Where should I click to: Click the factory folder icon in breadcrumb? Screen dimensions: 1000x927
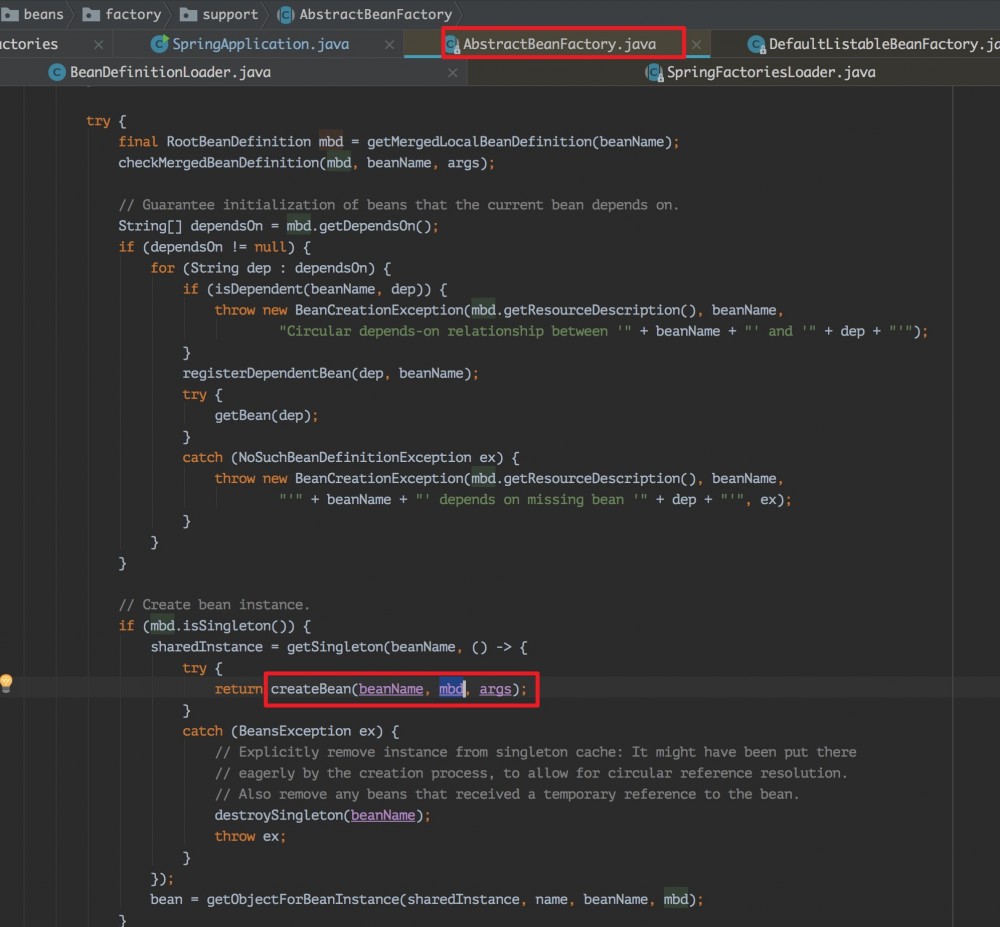(x=91, y=14)
